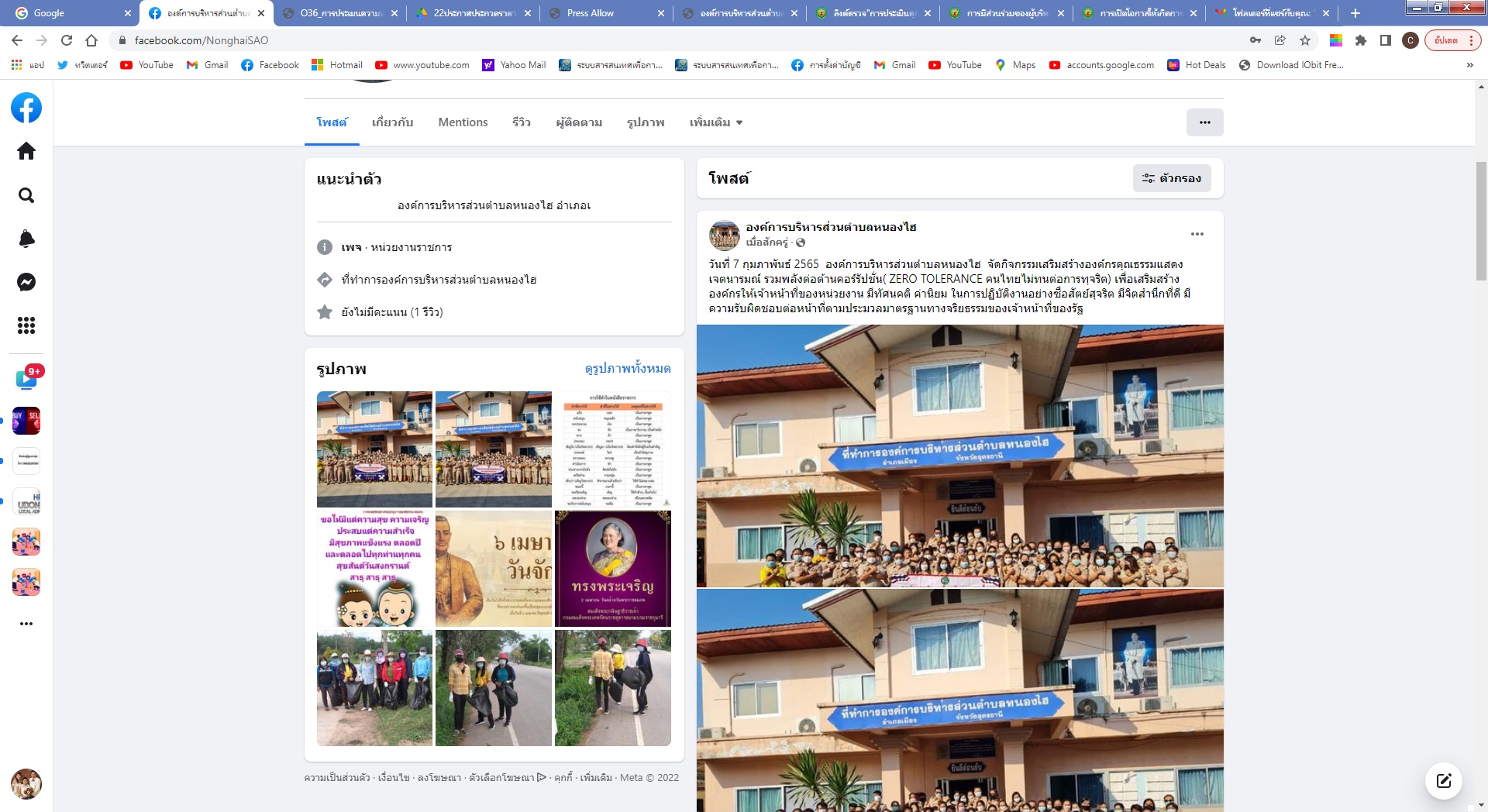This screenshot has height=812, width=1488.
Task: Bookmark this page with the star icon
Action: pos(1305,40)
